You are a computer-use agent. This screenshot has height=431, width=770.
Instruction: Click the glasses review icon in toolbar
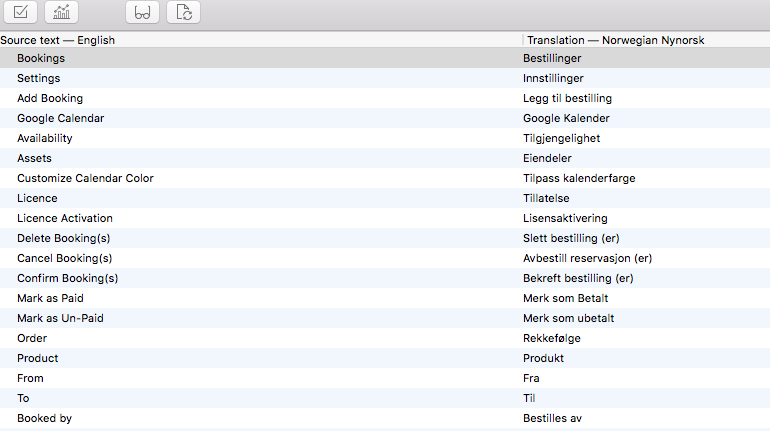click(x=143, y=13)
